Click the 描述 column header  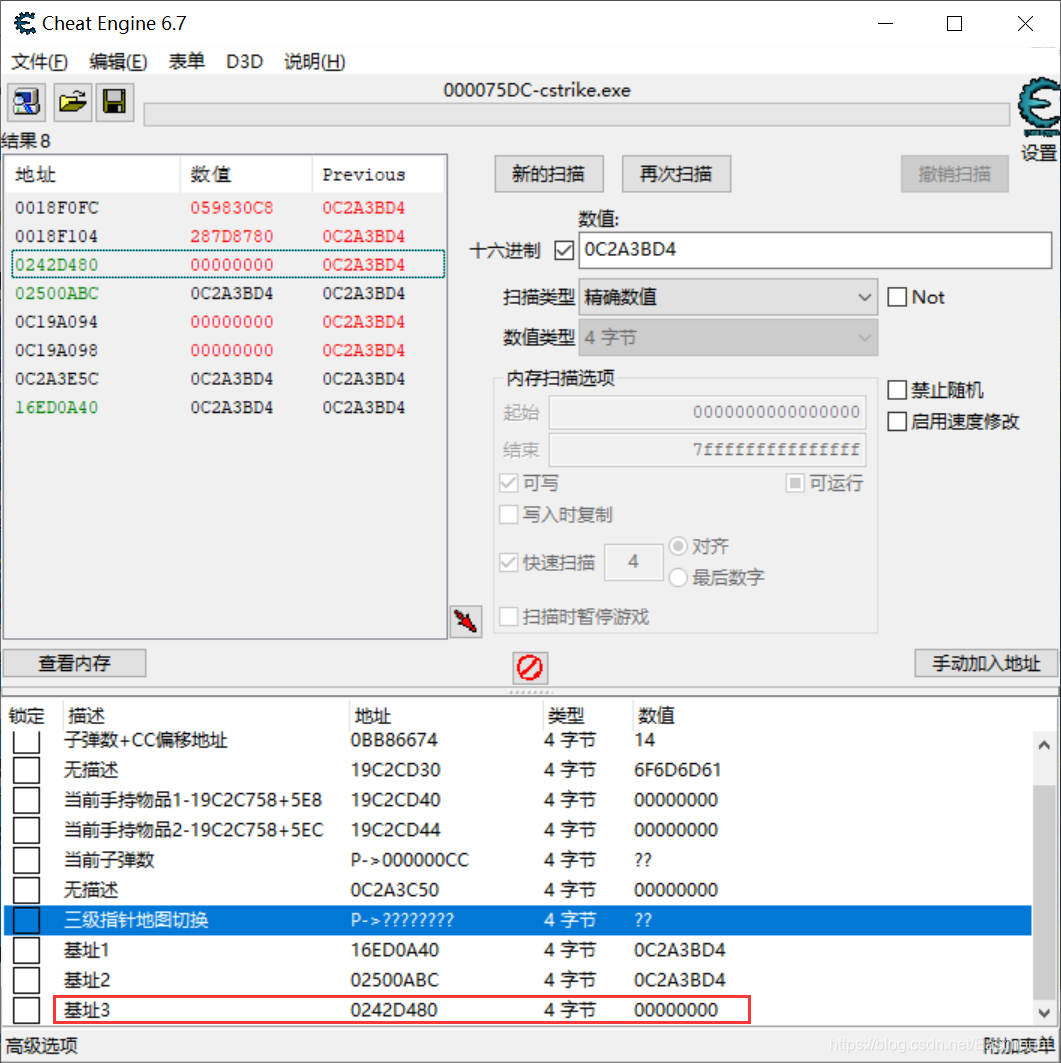click(206, 715)
